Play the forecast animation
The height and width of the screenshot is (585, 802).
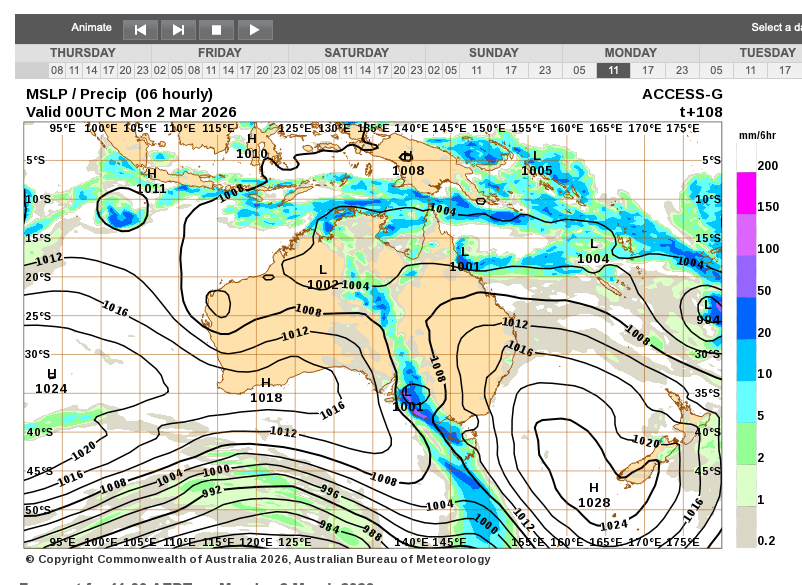point(254,30)
